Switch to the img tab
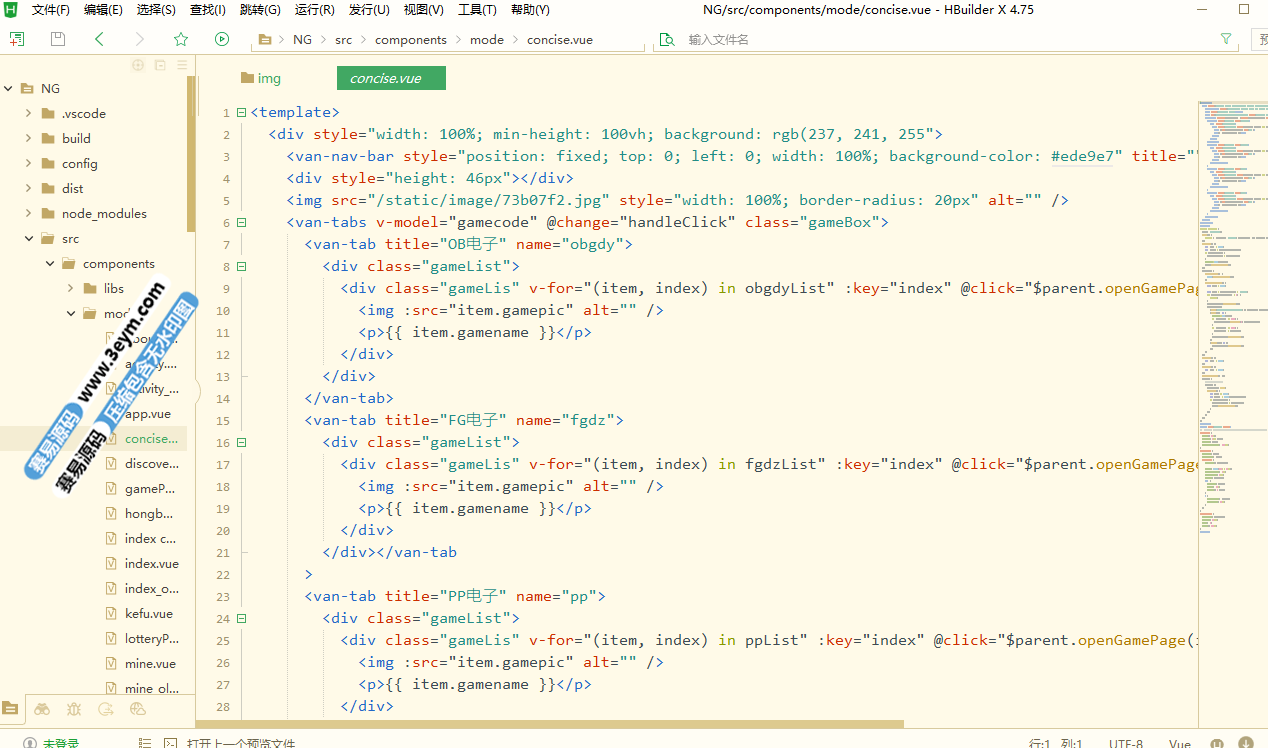Image resolution: width=1268 pixels, height=748 pixels. point(260,78)
